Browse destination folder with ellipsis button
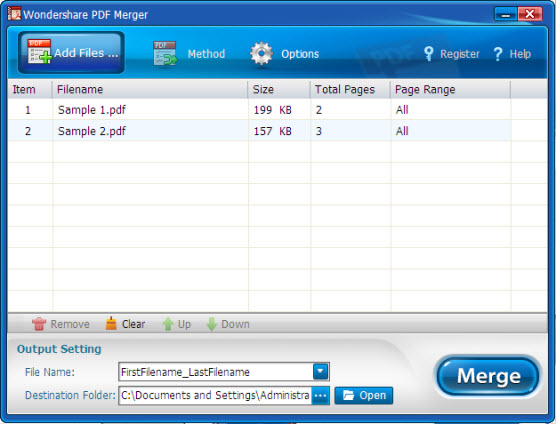Screen dimensions: 556x424 click(321, 395)
